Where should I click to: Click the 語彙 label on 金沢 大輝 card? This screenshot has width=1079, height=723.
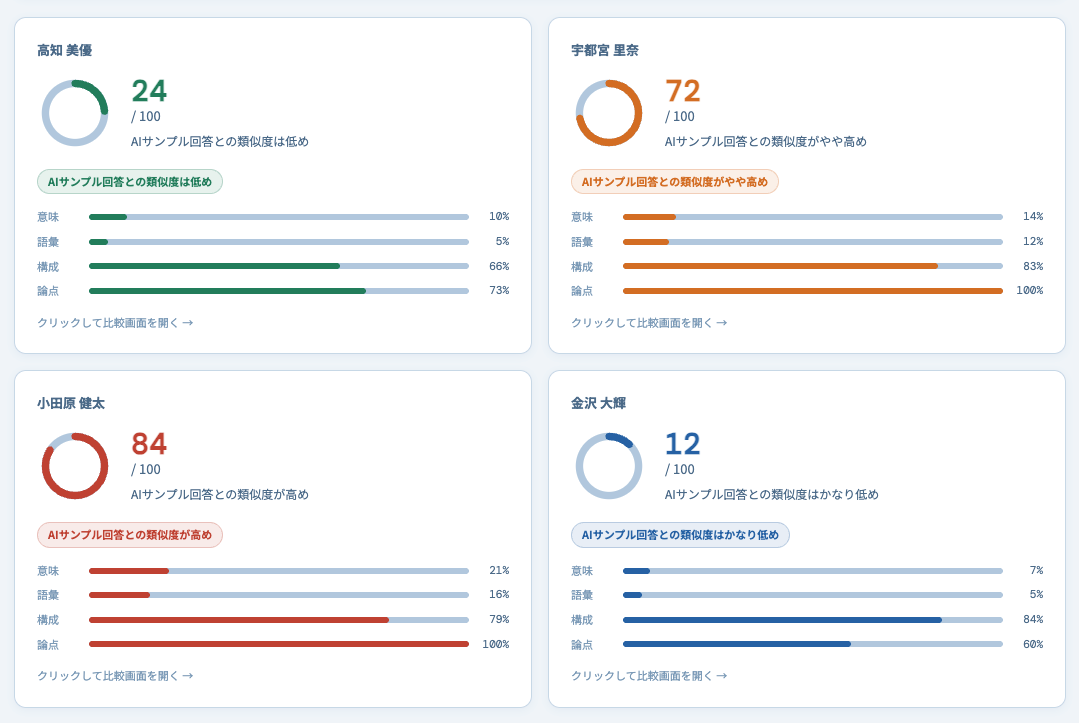tap(582, 595)
